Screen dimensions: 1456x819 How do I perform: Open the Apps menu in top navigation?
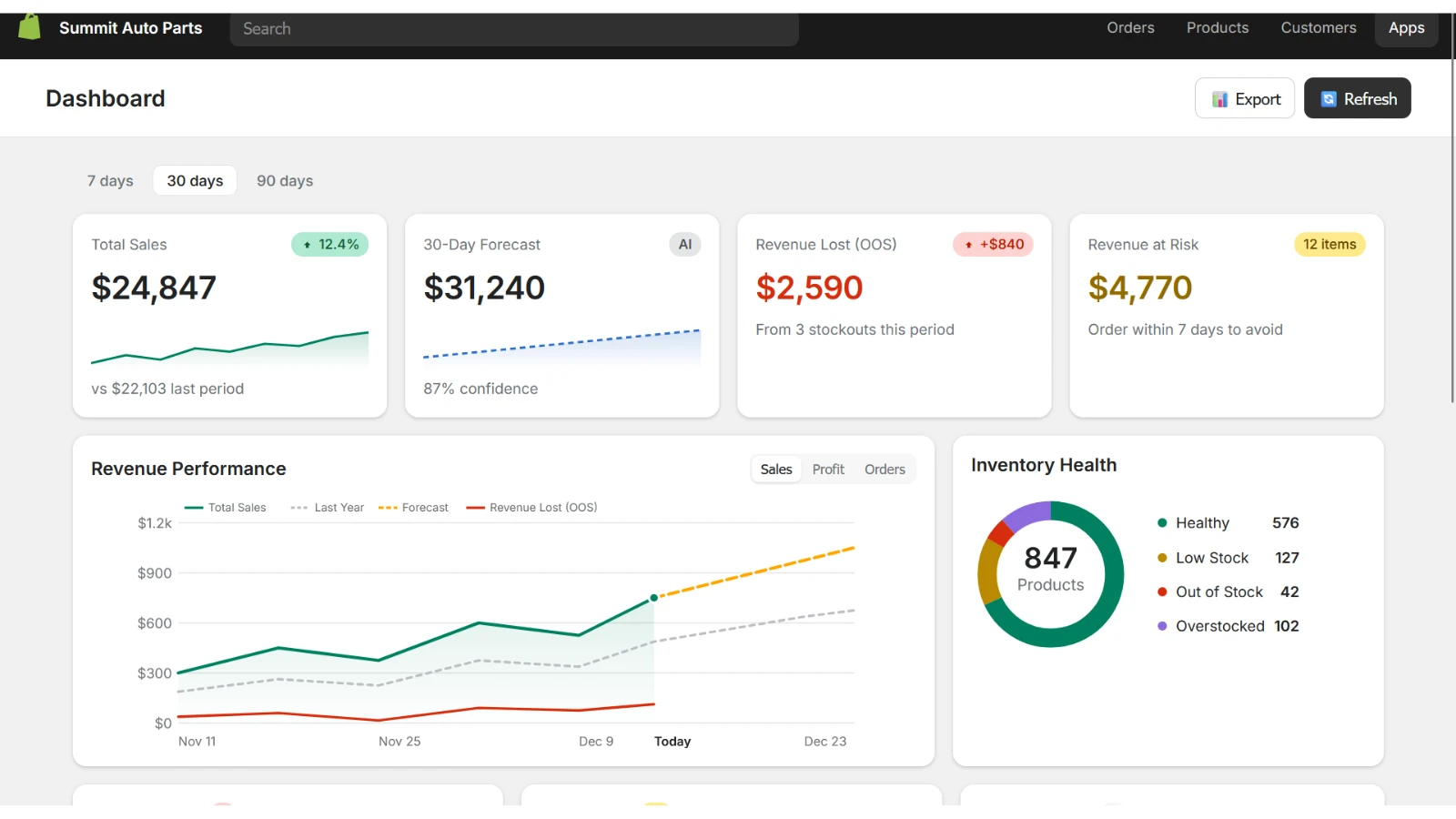click(1406, 28)
